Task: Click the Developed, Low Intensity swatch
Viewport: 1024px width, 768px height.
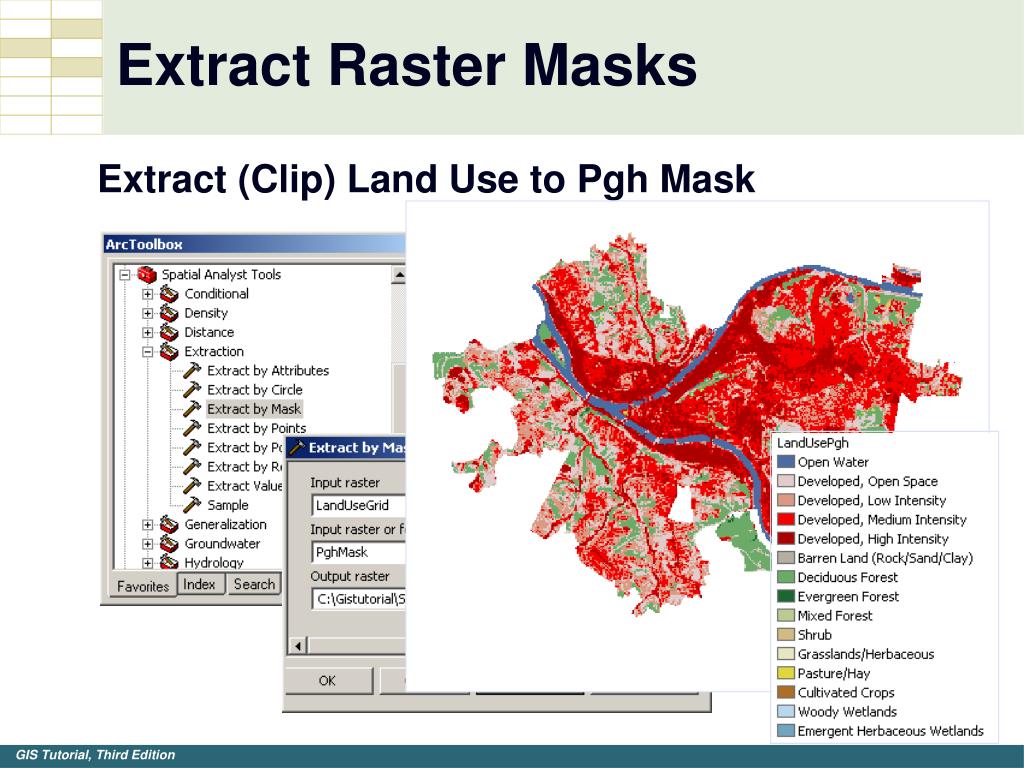Action: [x=786, y=500]
